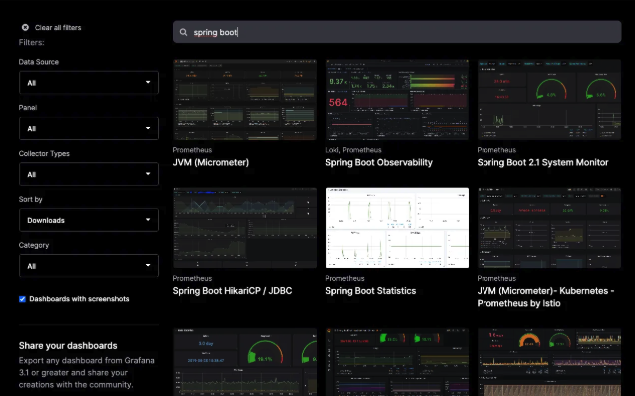Viewport: 635px width, 396px height.
Task: Open JVM (Micrometer) dashboard thumbnail
Action: tap(245, 100)
